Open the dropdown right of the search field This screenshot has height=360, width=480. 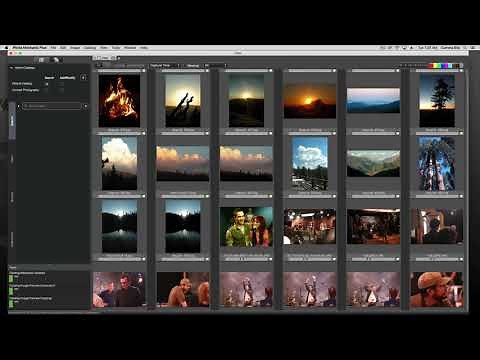[85, 106]
